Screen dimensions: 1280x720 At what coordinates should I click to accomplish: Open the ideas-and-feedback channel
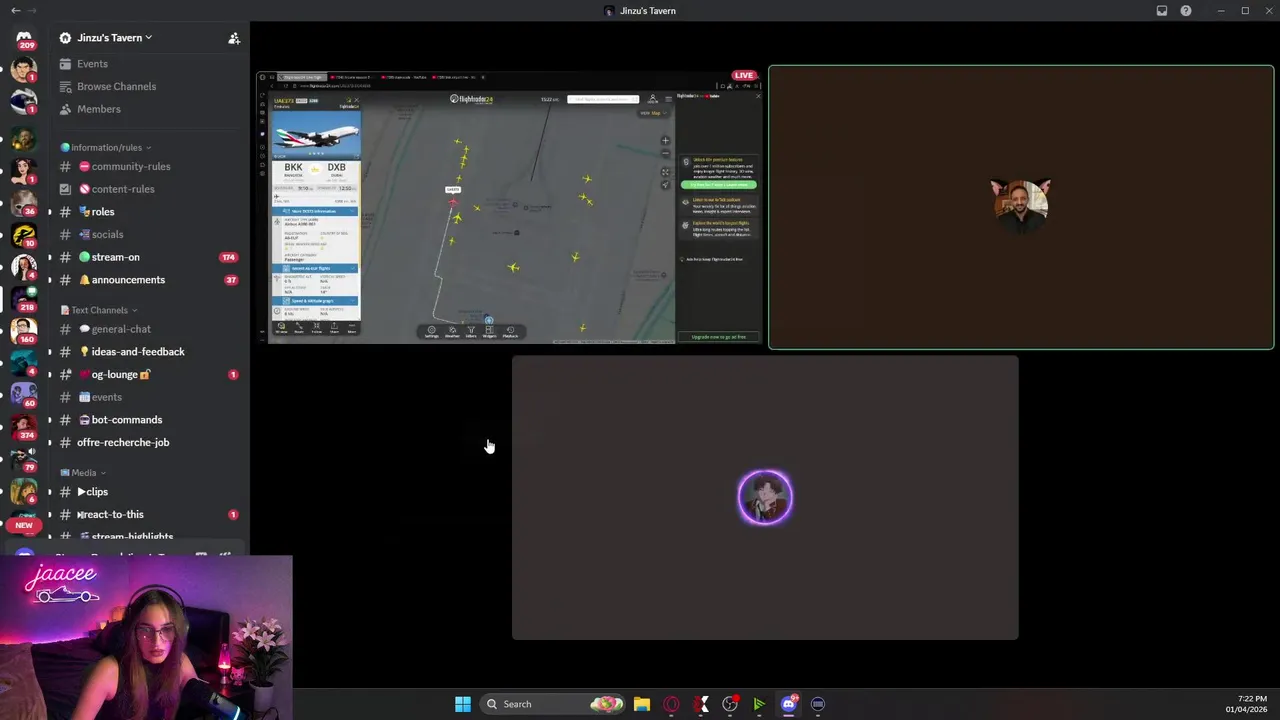(x=148, y=352)
